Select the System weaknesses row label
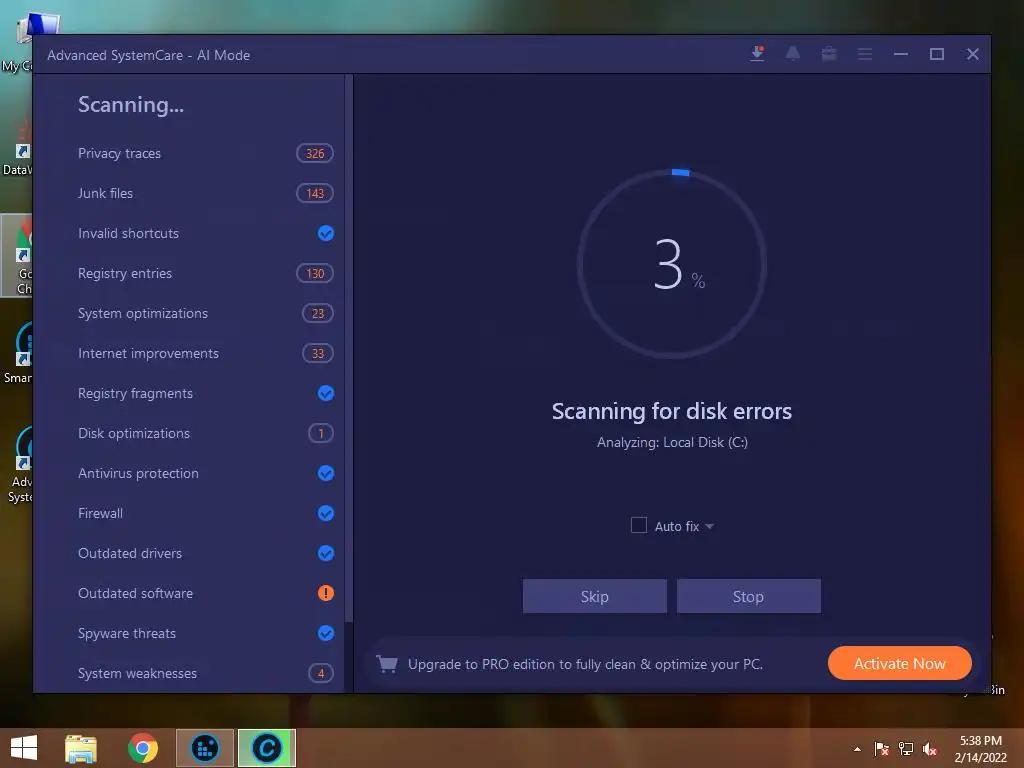Viewport: 1024px width, 768px height. (x=137, y=673)
